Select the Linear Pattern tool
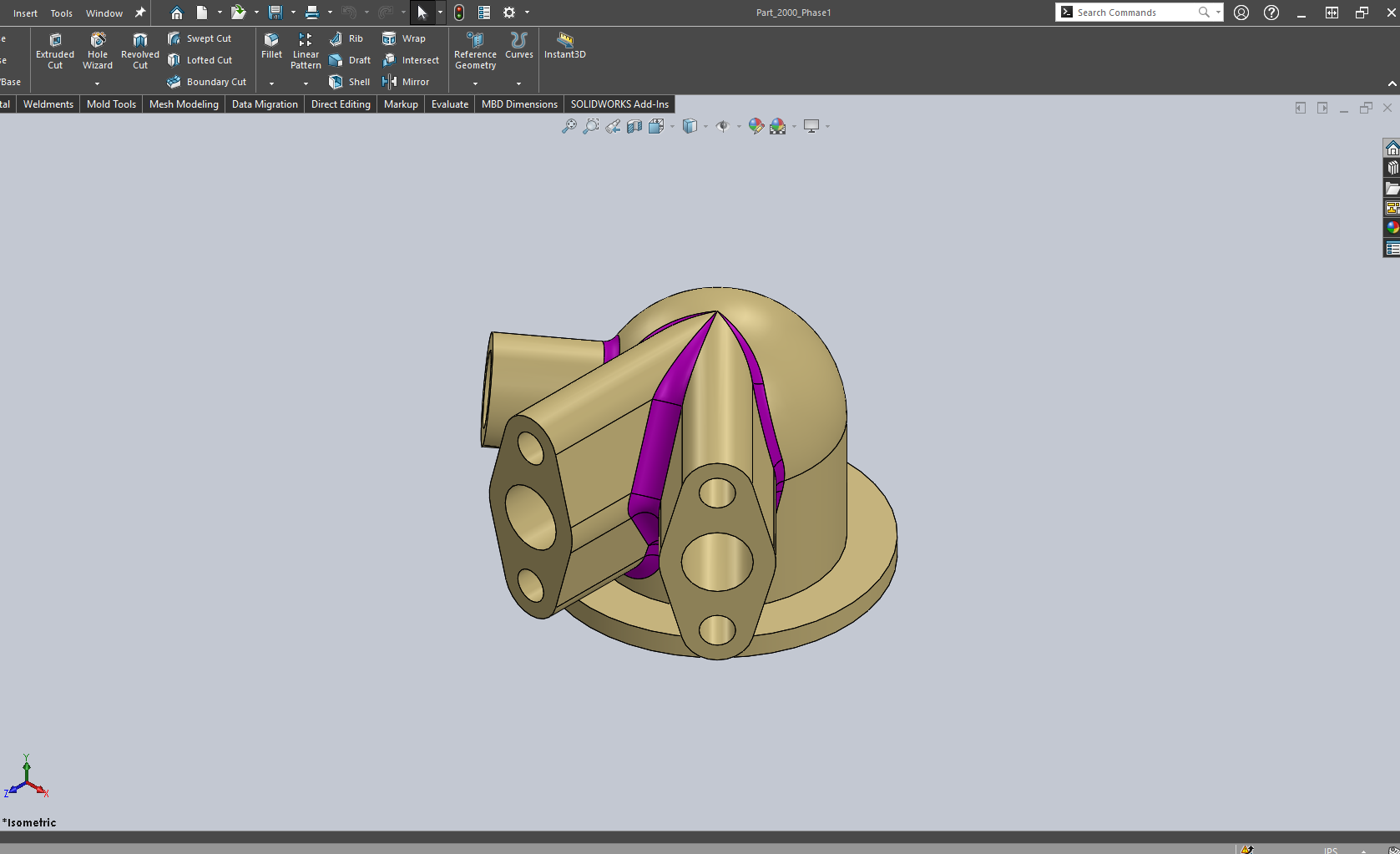The height and width of the screenshot is (854, 1400). [306, 51]
